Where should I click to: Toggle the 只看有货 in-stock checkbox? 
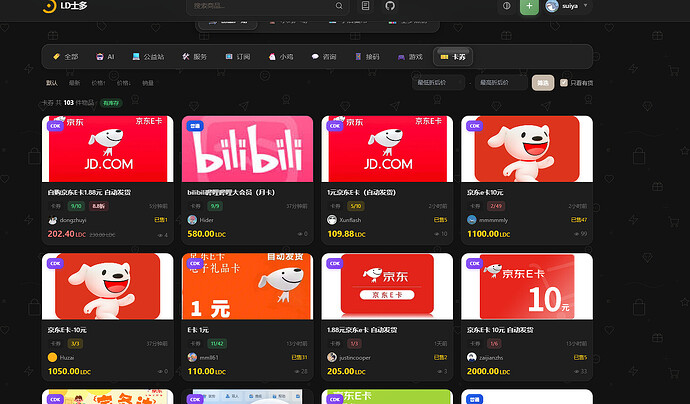[x=564, y=83]
